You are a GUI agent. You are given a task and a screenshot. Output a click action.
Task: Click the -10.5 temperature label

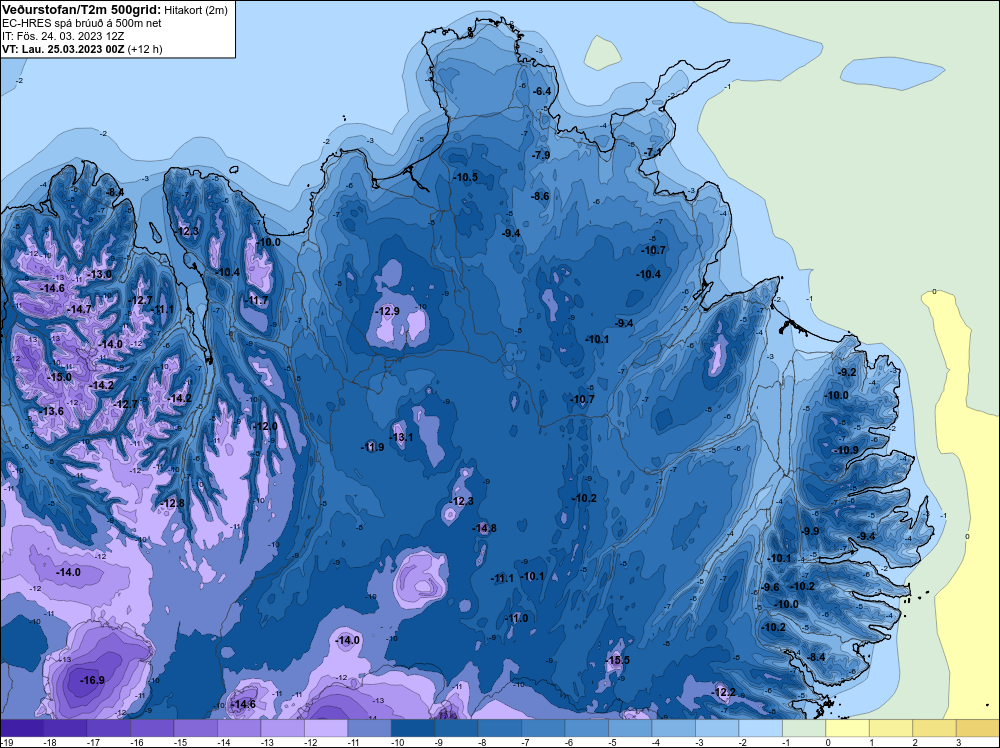tap(465, 177)
